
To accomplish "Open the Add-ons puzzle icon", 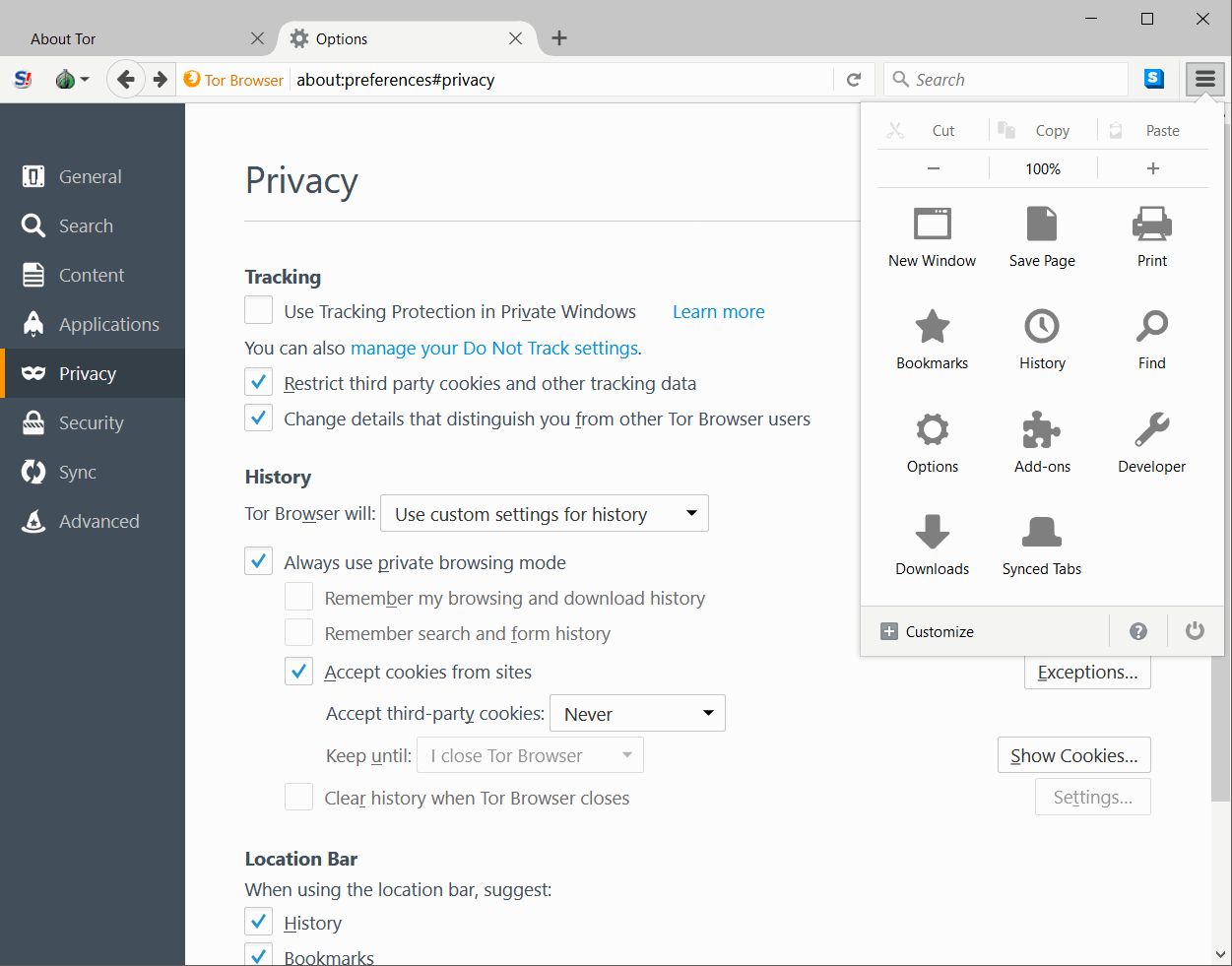I will (x=1042, y=430).
